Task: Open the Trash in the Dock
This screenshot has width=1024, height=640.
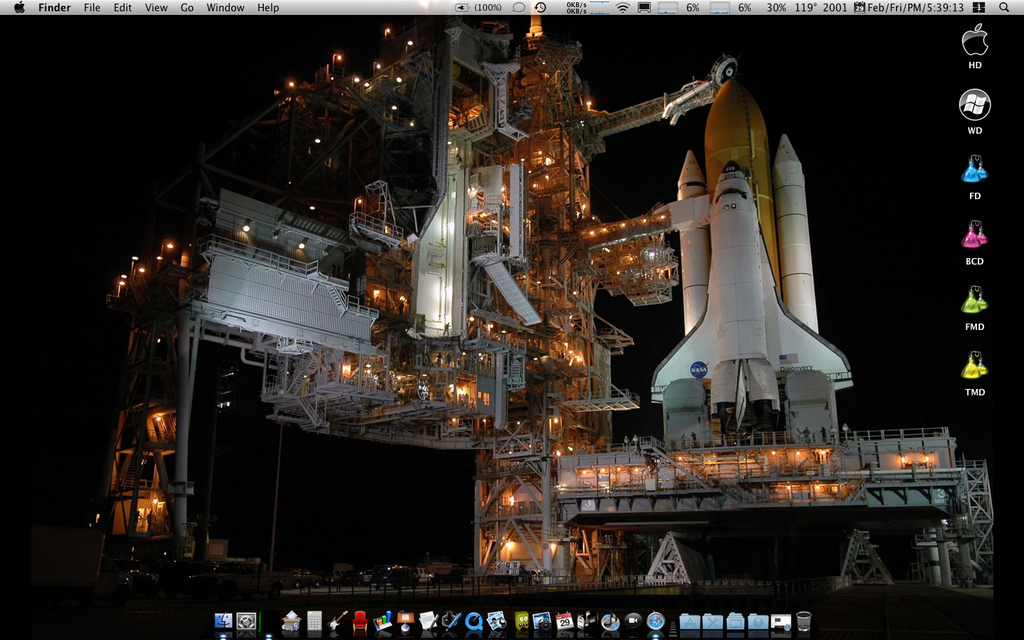Action: click(803, 621)
